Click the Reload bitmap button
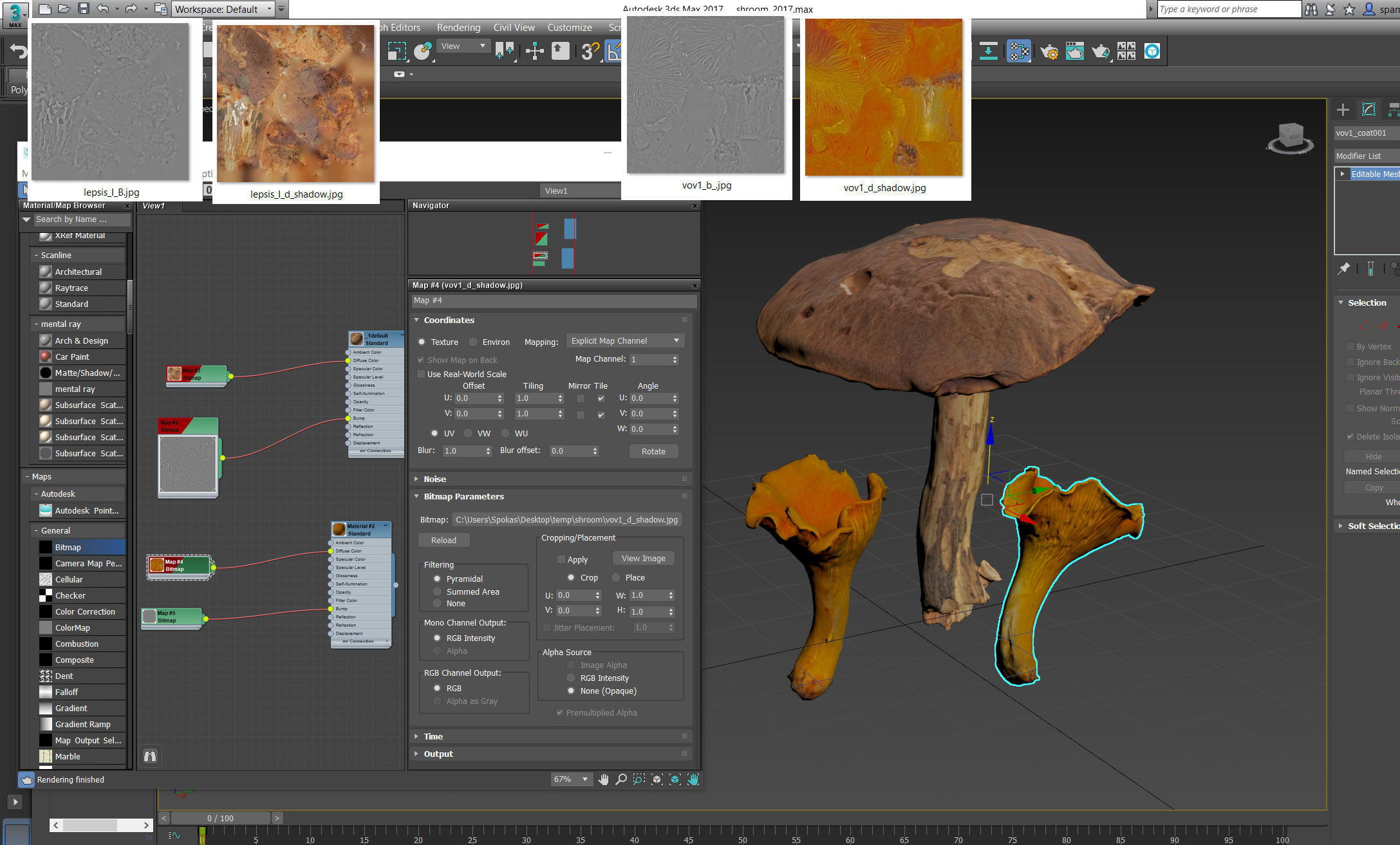 (443, 540)
